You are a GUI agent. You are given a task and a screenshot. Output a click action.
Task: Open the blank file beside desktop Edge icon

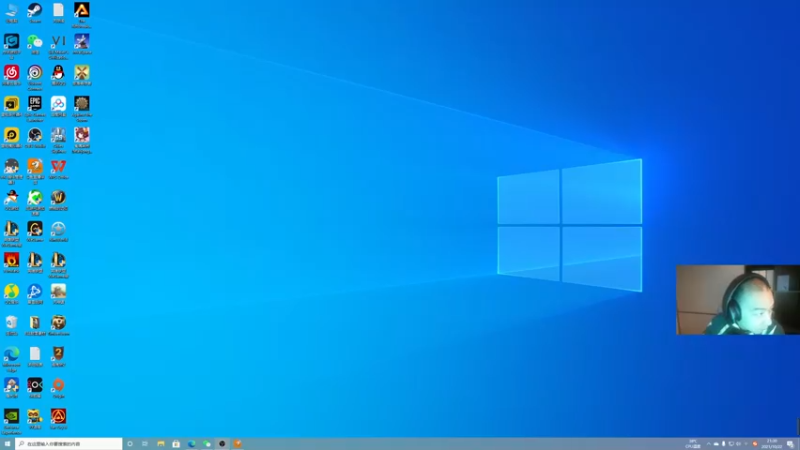coord(35,356)
